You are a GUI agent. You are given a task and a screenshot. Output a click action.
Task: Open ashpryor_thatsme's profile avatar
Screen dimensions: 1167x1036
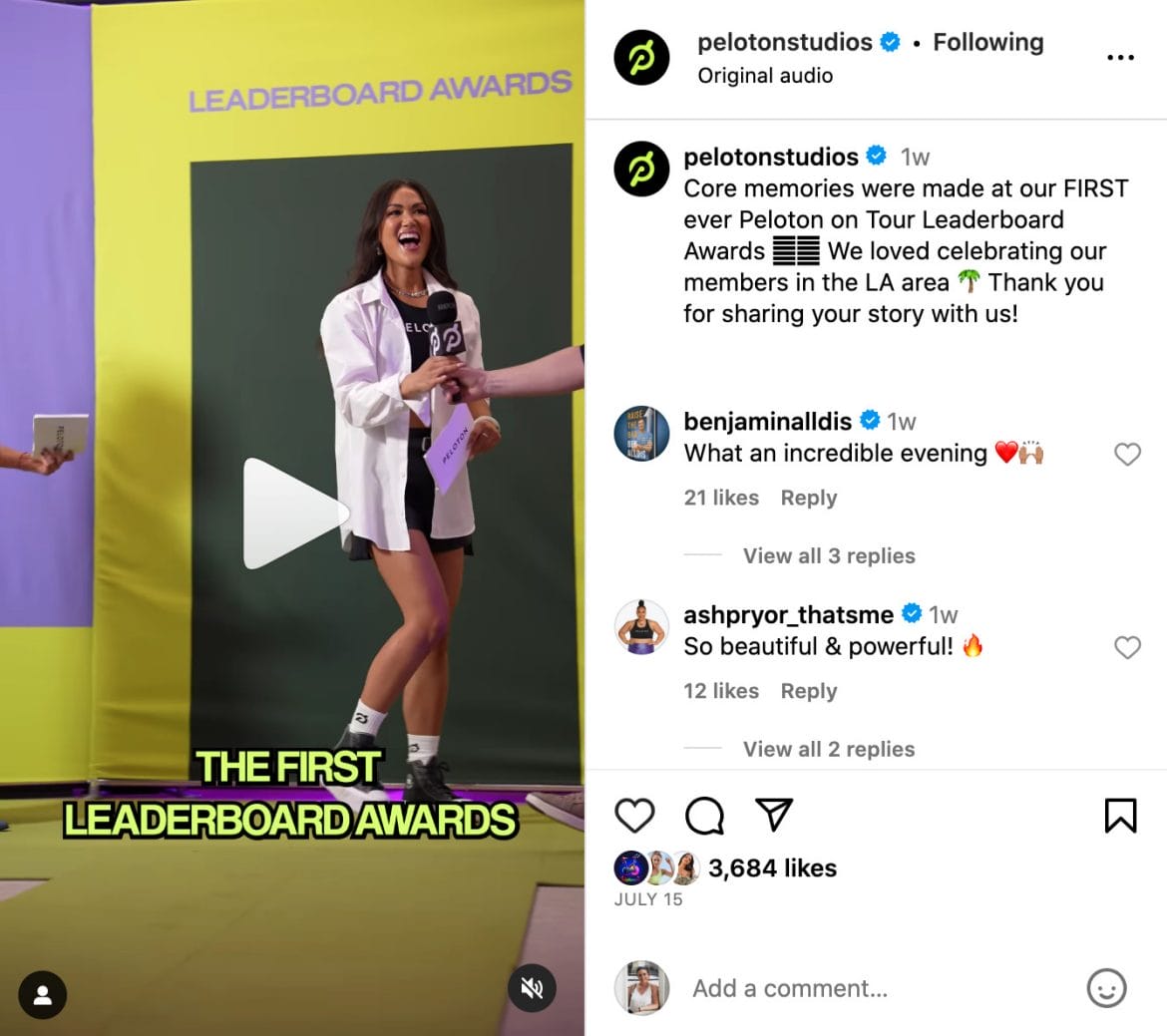[x=641, y=626]
